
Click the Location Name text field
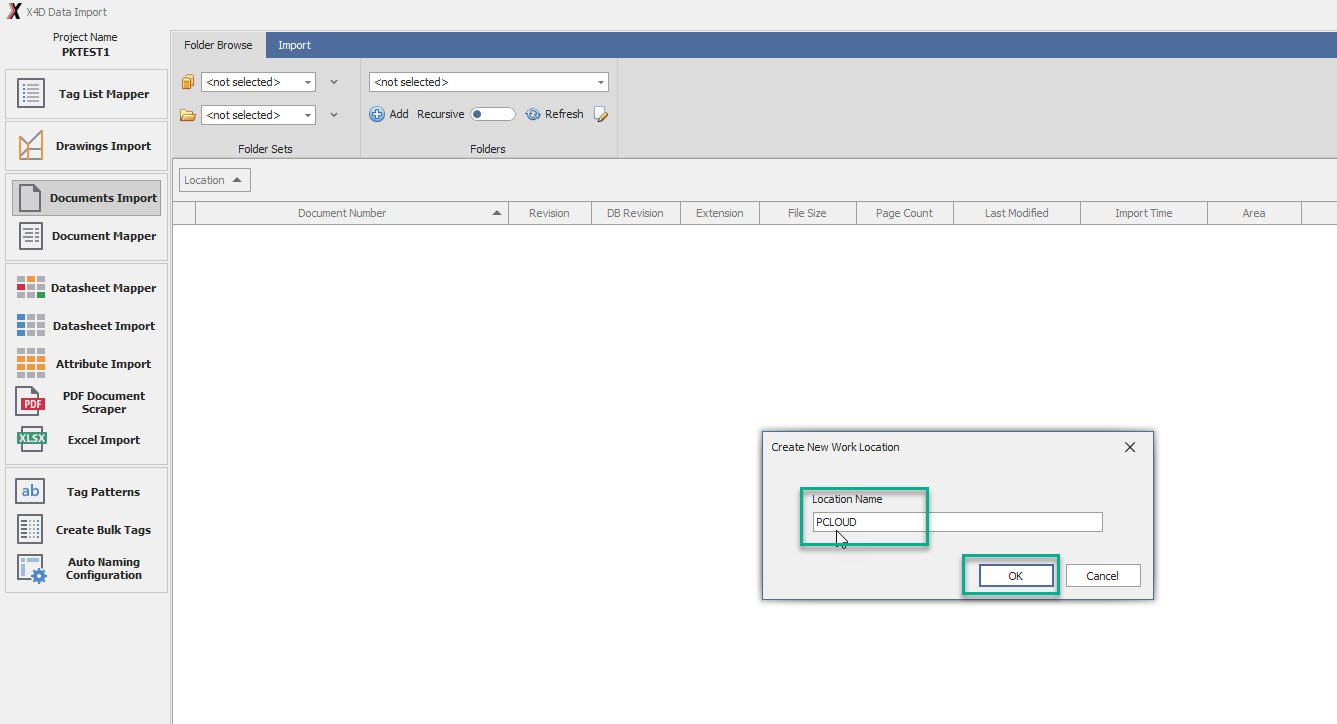click(x=956, y=522)
